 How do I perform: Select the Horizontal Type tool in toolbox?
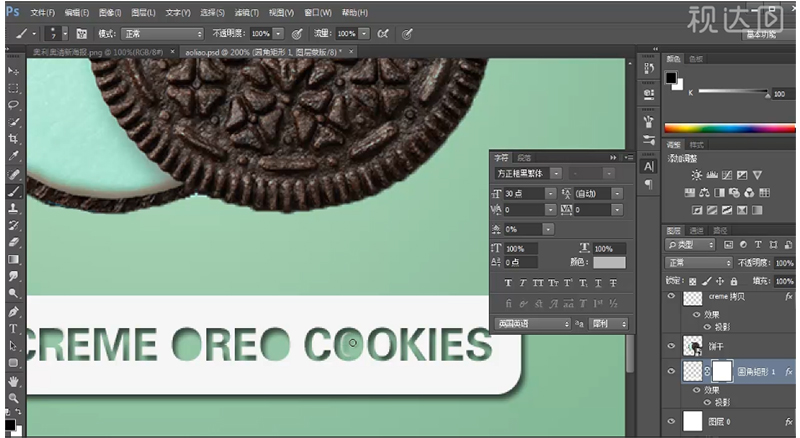click(x=14, y=329)
